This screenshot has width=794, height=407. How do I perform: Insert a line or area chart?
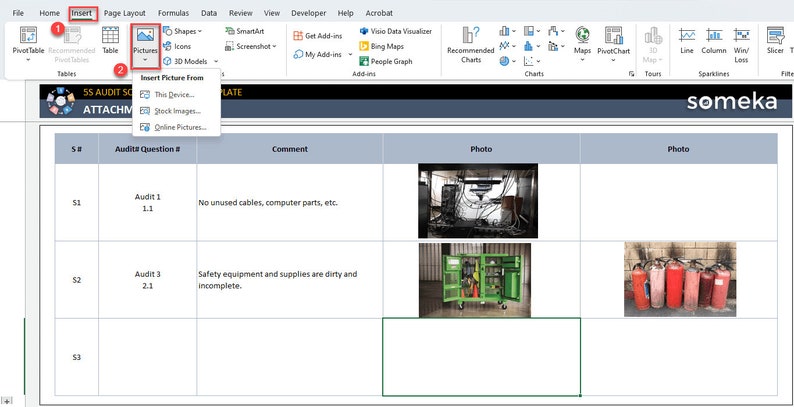504,46
